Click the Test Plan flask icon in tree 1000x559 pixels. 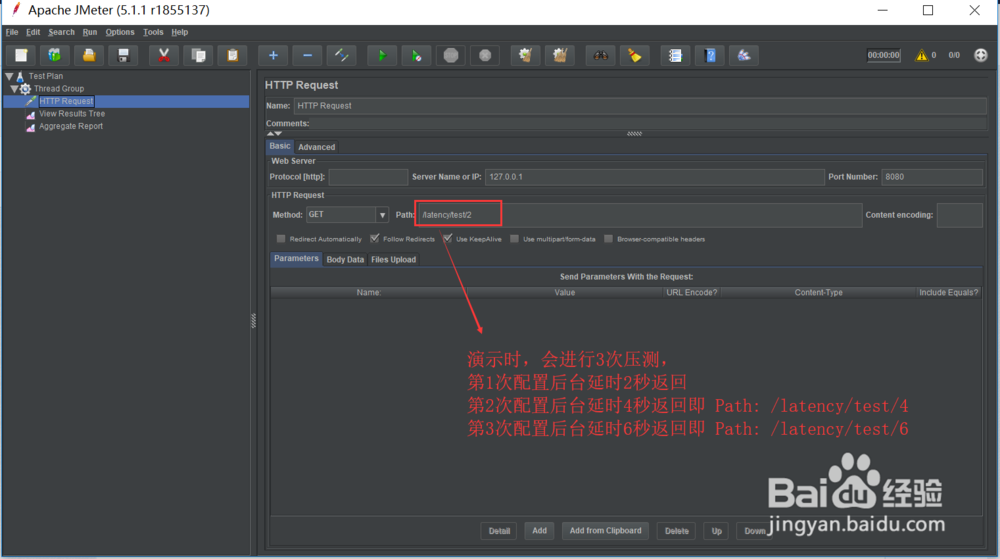click(20, 76)
